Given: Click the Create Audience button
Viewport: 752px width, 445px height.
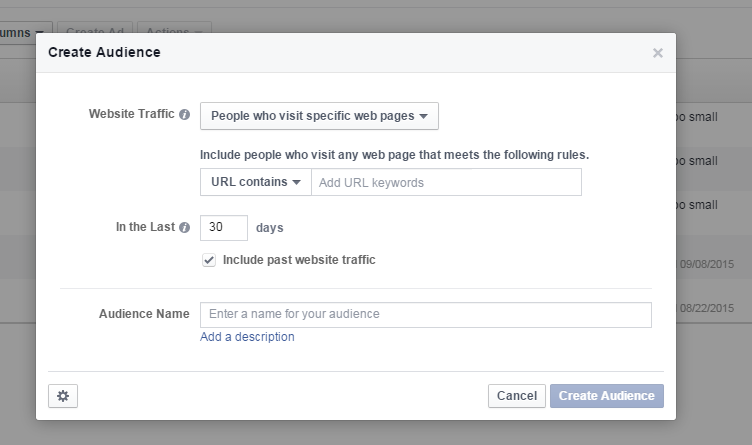Looking at the screenshot, I should click(606, 396).
